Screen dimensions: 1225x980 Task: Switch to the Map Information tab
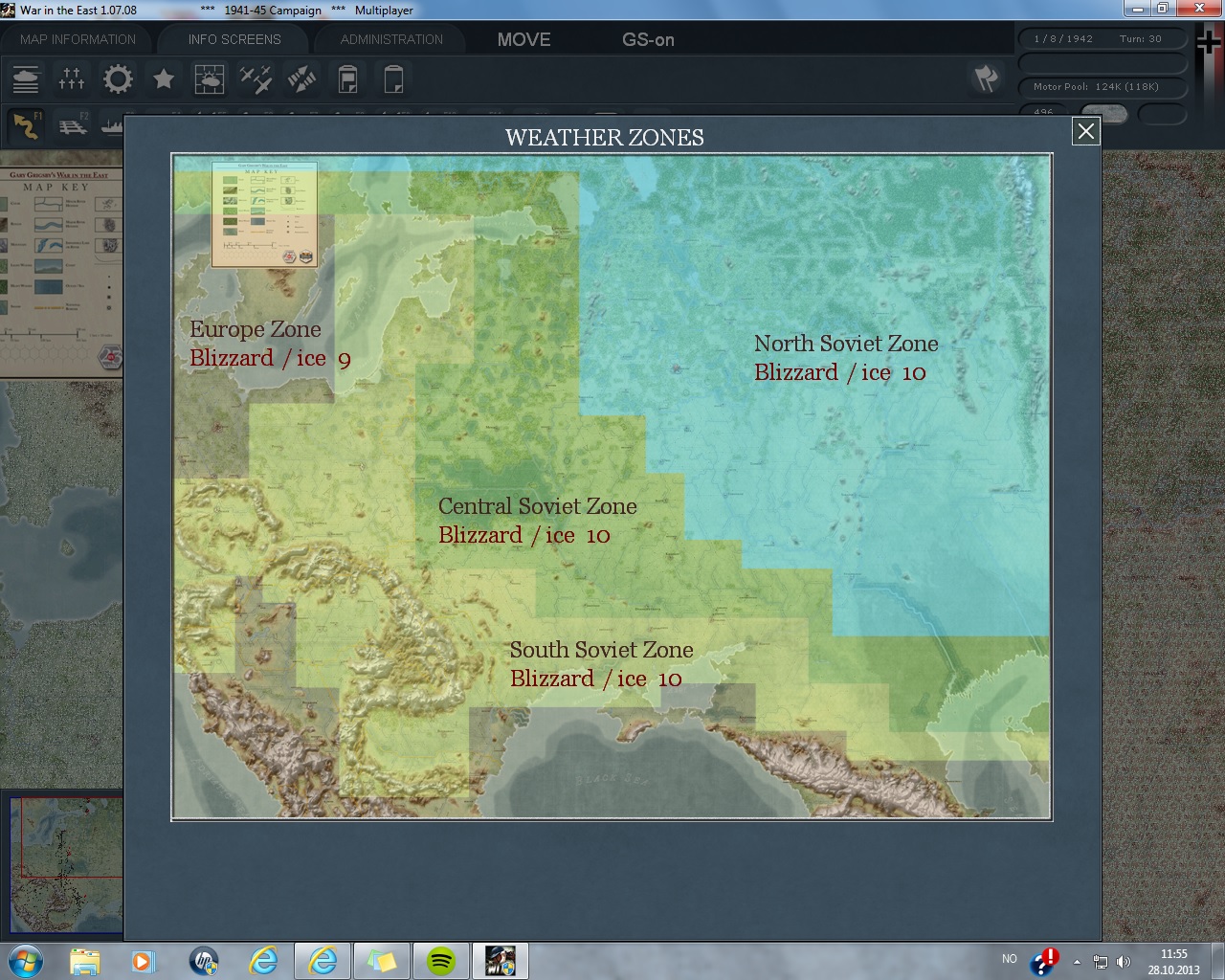(78, 39)
